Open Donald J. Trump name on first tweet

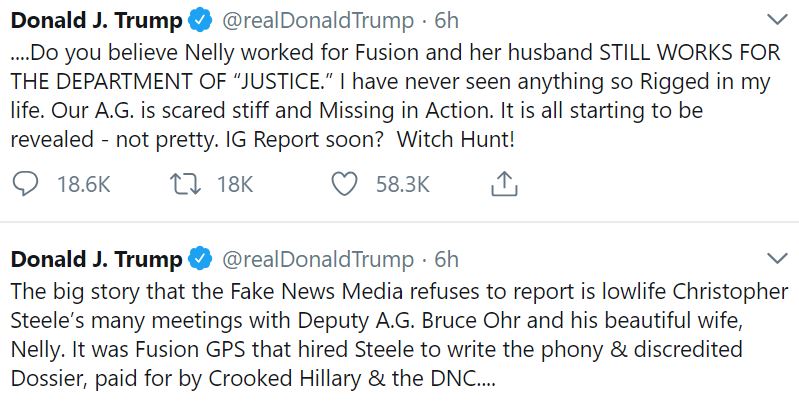point(96,20)
